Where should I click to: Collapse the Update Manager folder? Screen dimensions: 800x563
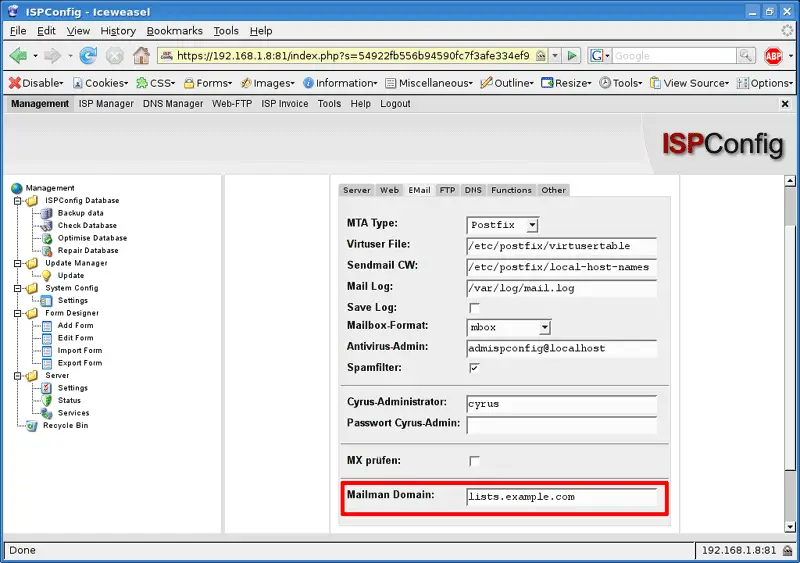click(x=17, y=263)
